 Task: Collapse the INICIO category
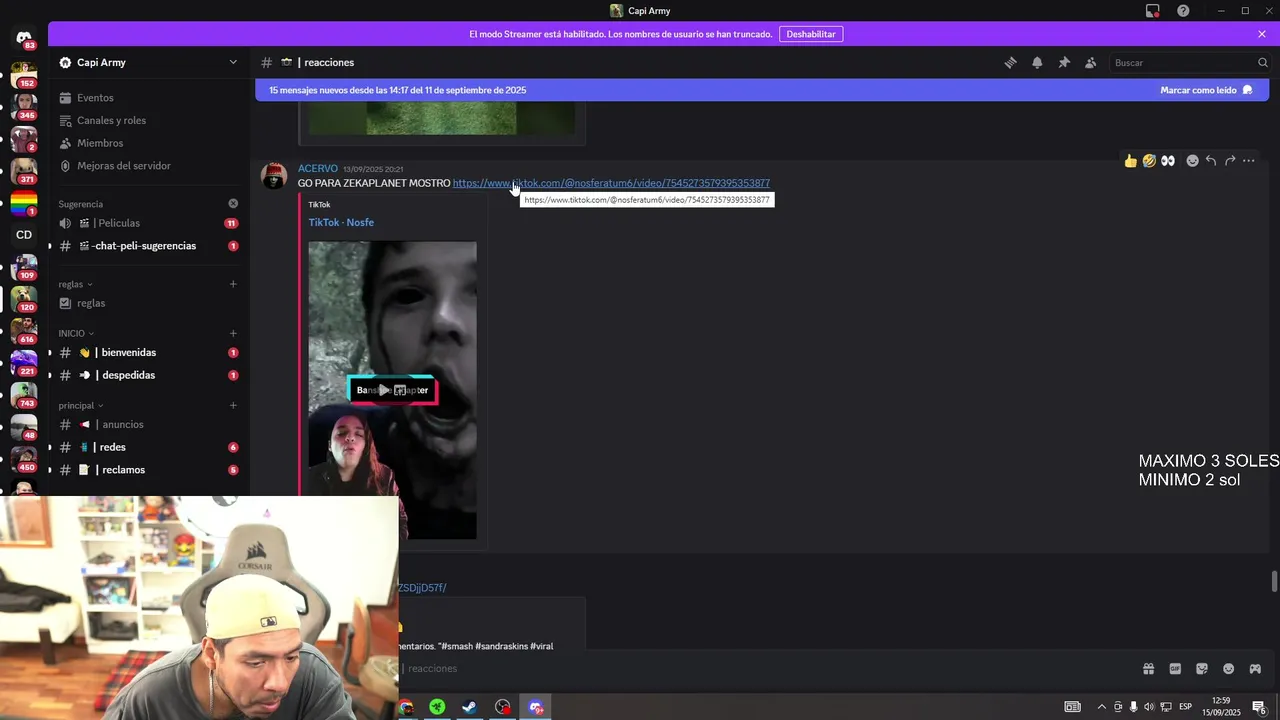pyautogui.click(x=76, y=333)
